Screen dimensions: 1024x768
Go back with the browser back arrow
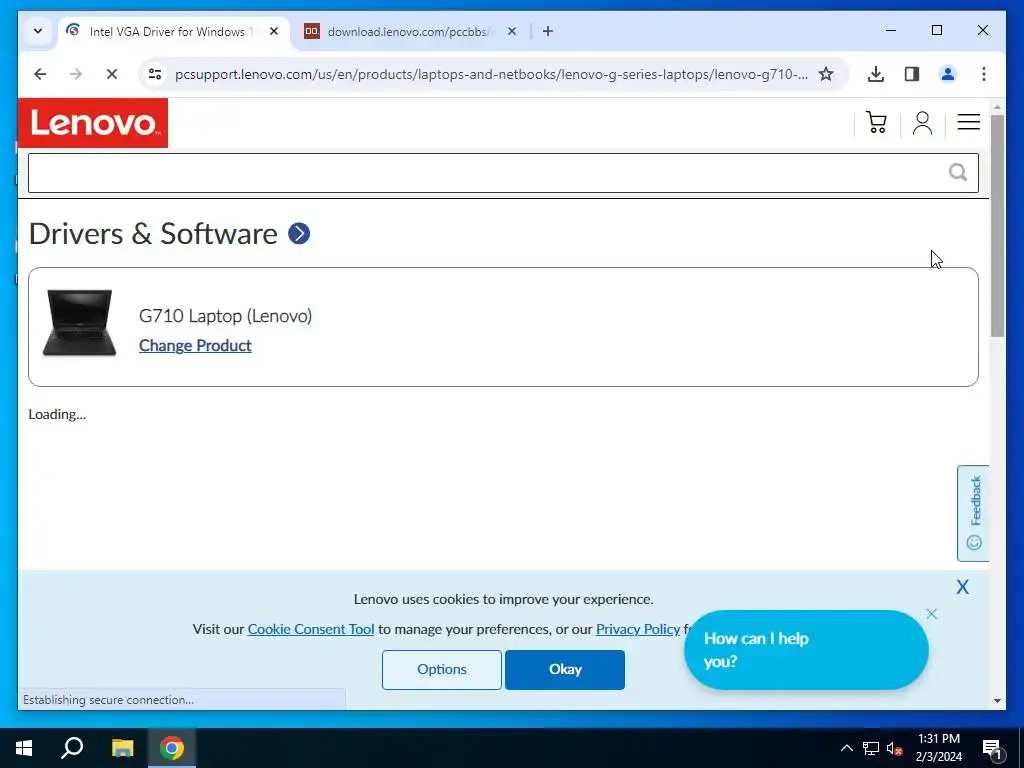(x=40, y=74)
